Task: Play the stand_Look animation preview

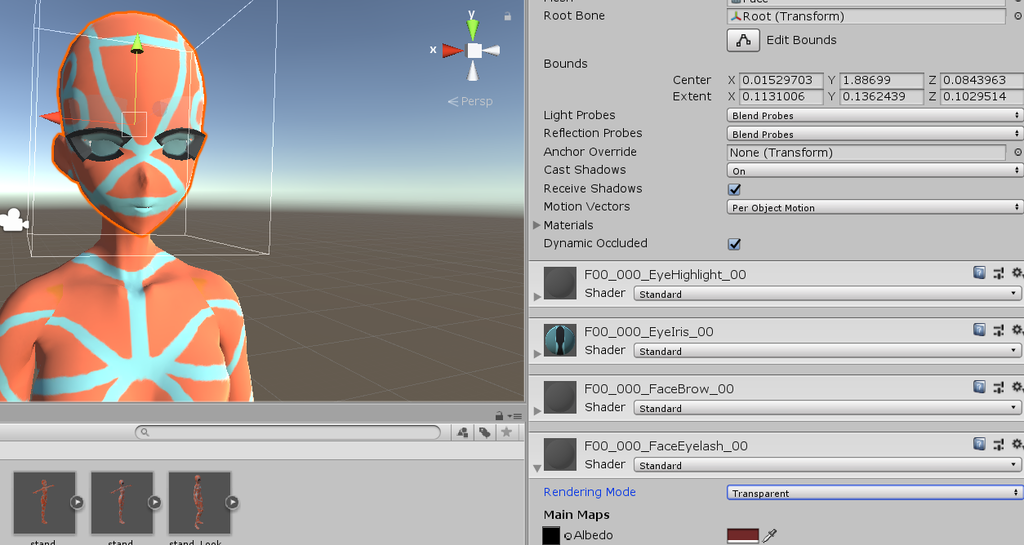Action: tap(232, 502)
